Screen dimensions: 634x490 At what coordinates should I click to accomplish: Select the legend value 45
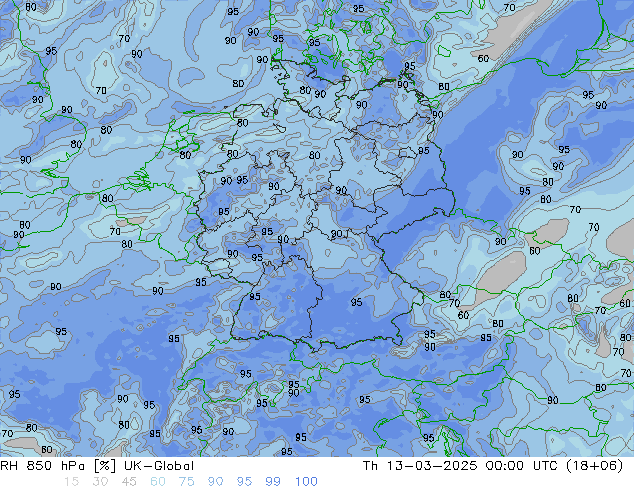coord(129,482)
